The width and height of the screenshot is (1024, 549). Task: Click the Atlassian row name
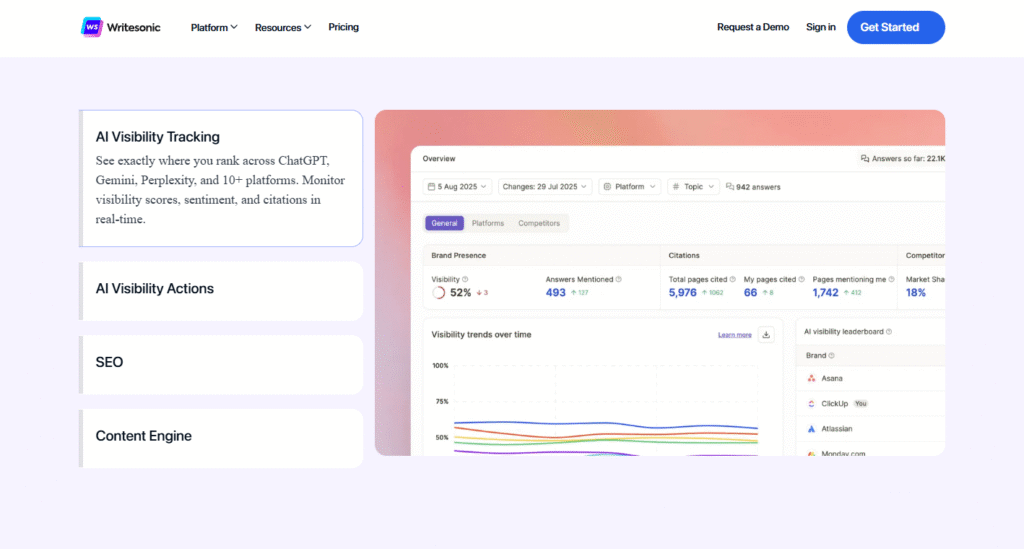(x=837, y=429)
